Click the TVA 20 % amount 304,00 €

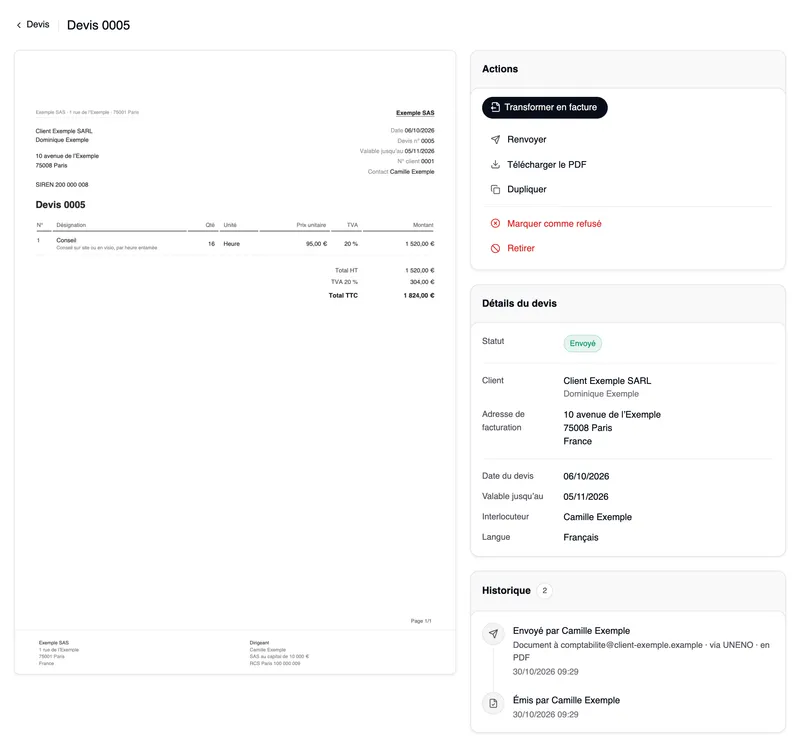(x=422, y=282)
